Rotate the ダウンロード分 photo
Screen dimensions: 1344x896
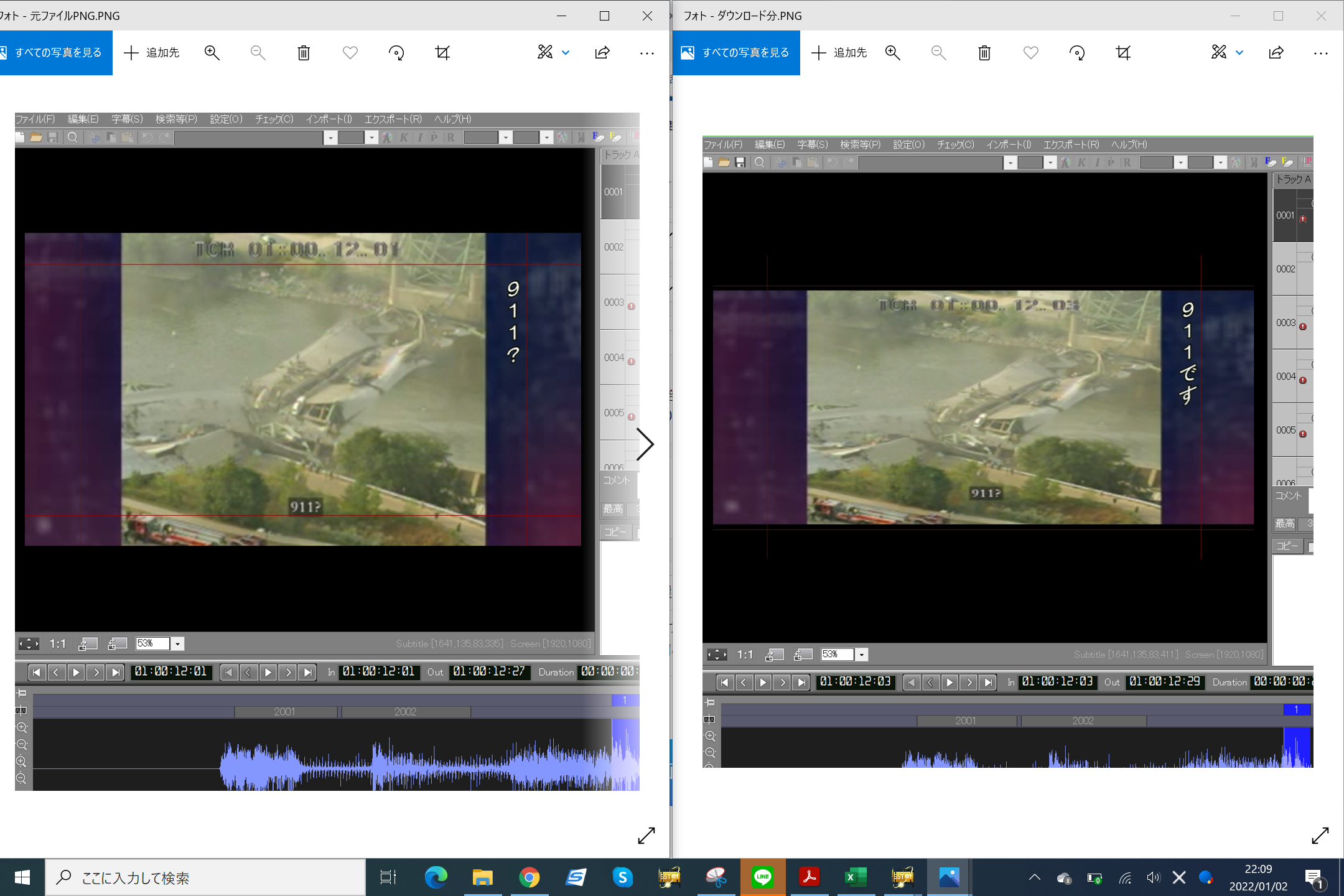[1077, 53]
